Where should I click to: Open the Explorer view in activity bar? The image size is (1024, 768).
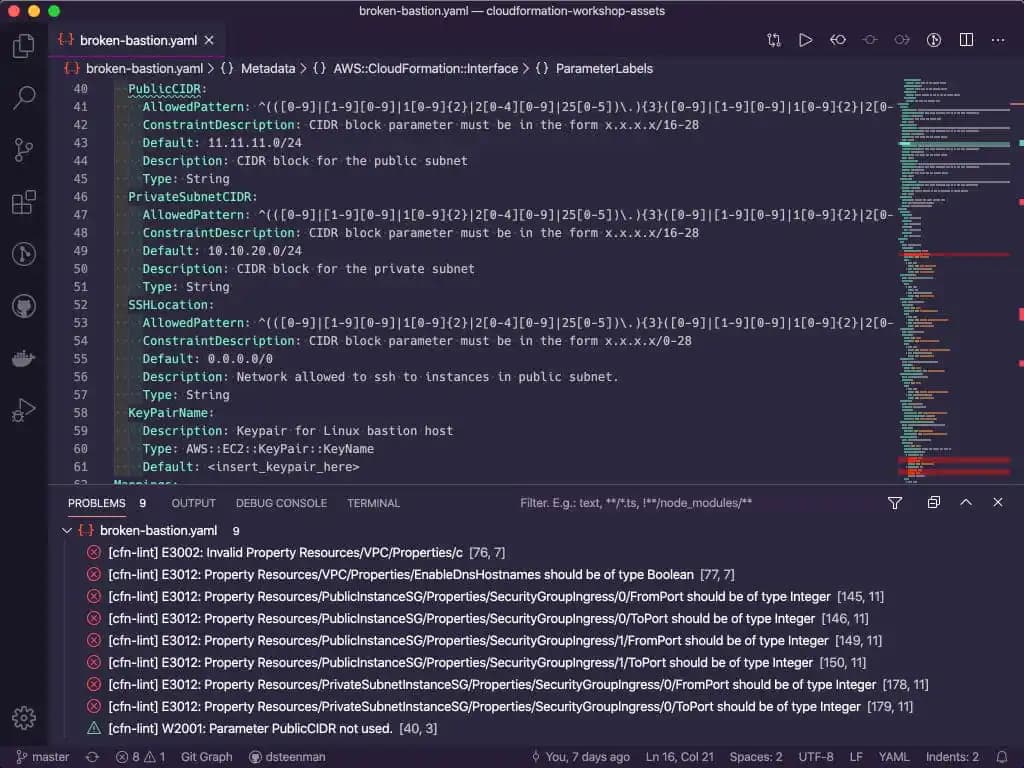coord(23,46)
